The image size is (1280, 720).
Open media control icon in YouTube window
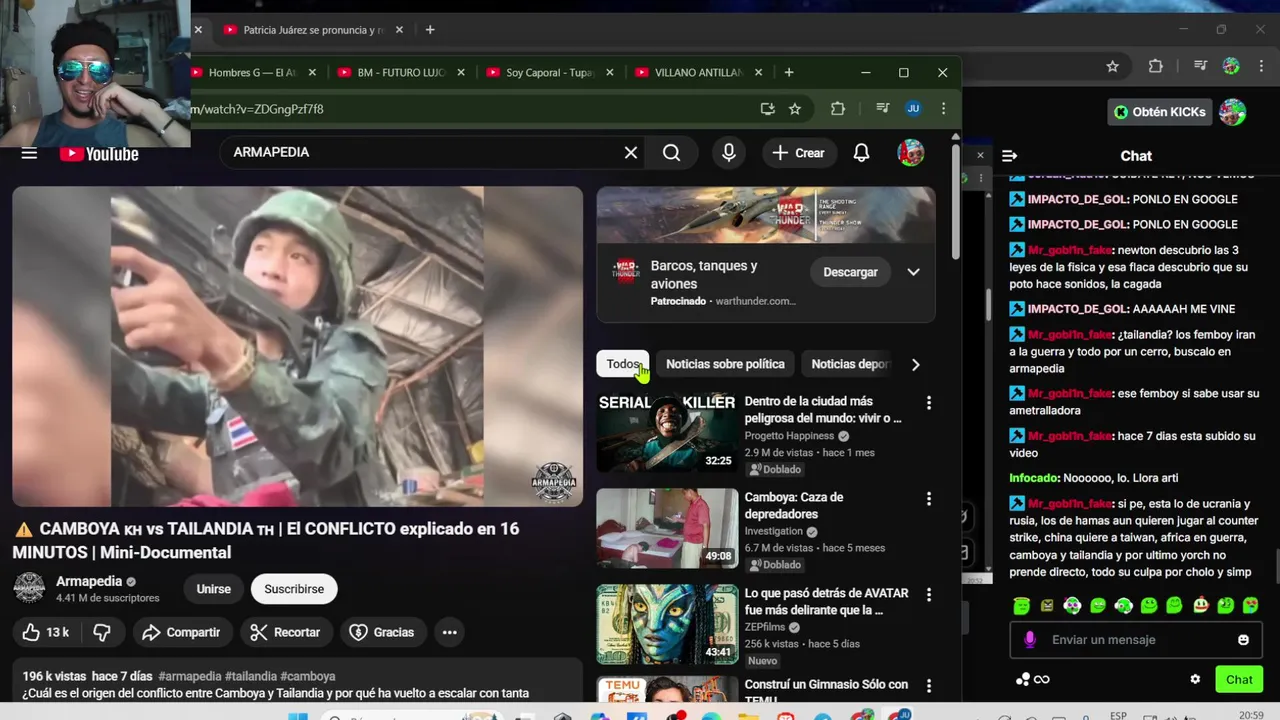click(882, 108)
